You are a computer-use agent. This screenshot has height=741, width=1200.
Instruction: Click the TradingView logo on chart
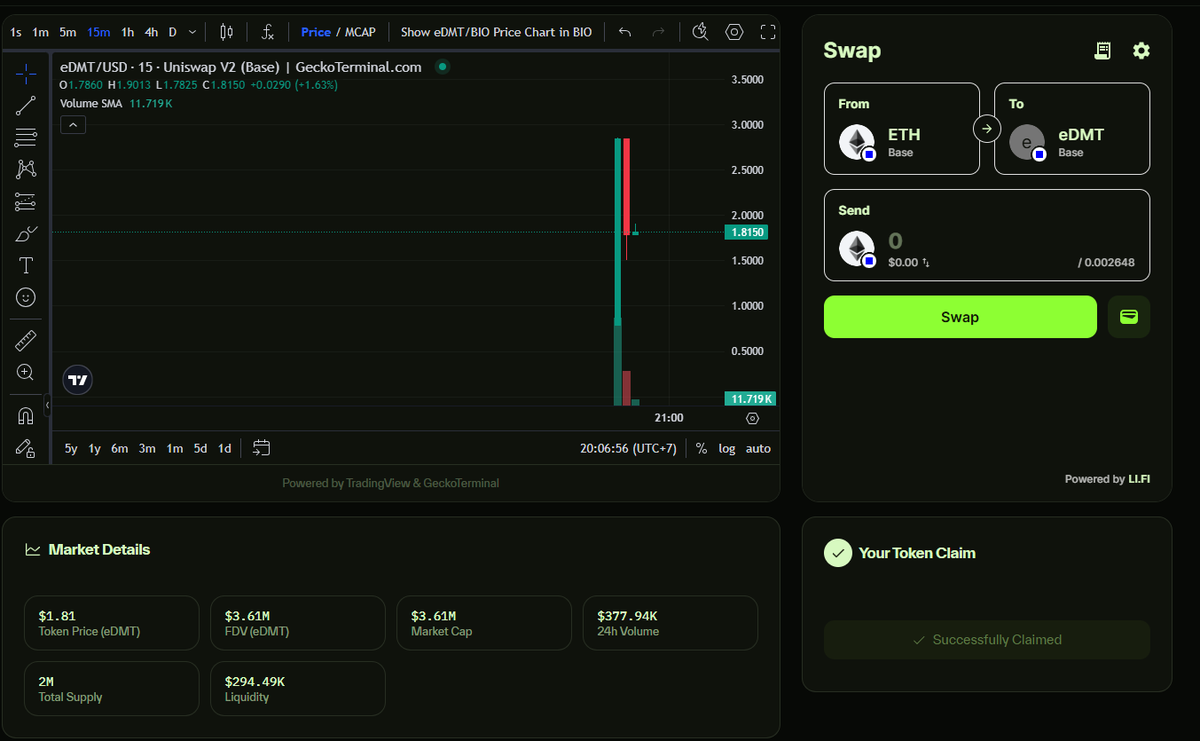77,380
